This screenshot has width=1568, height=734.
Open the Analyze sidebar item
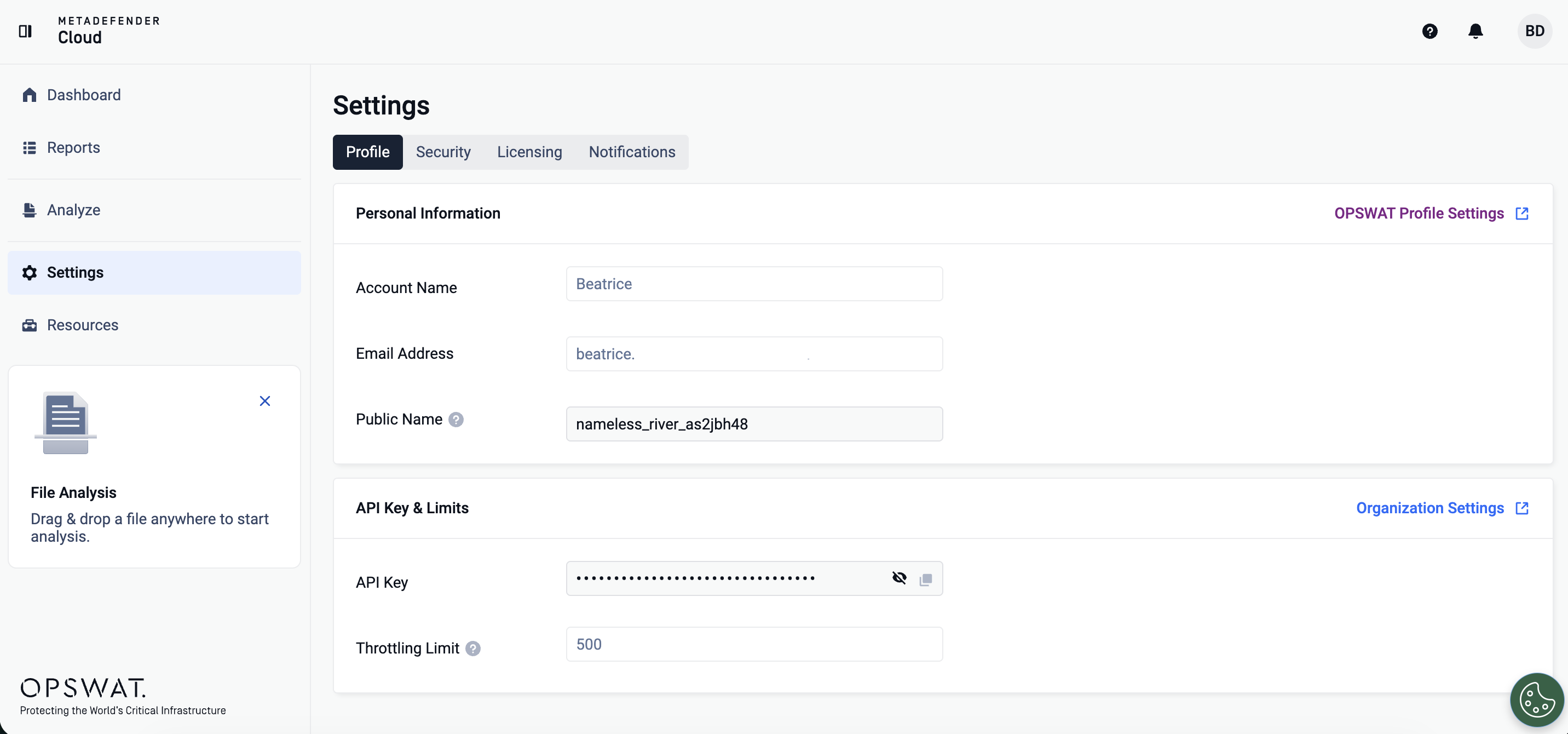click(x=73, y=210)
